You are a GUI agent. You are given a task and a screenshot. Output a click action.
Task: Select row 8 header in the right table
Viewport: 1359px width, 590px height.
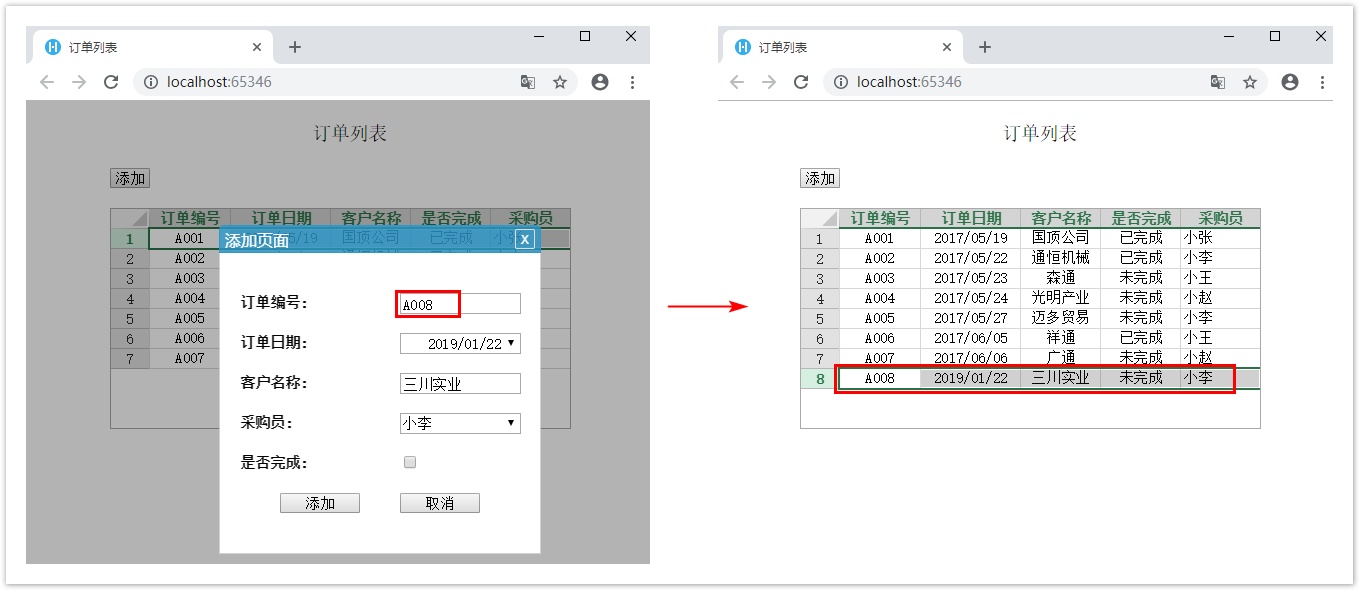[820, 378]
